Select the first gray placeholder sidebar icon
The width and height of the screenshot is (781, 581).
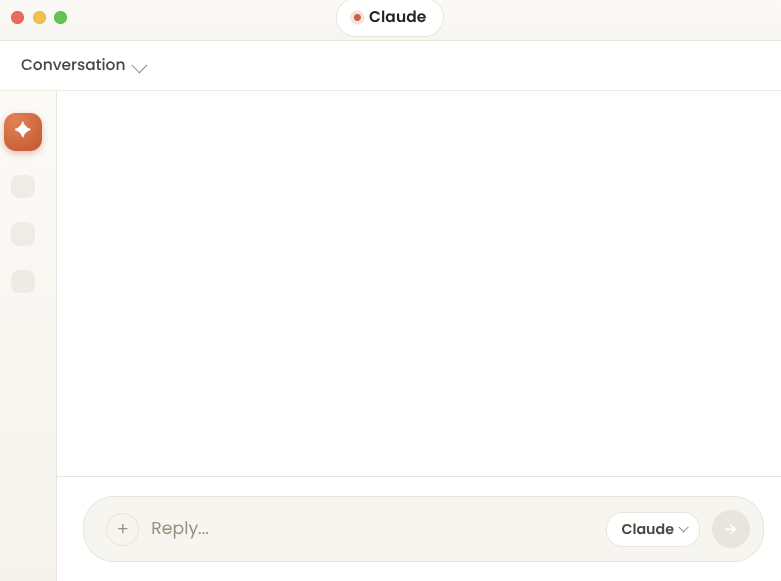23,186
